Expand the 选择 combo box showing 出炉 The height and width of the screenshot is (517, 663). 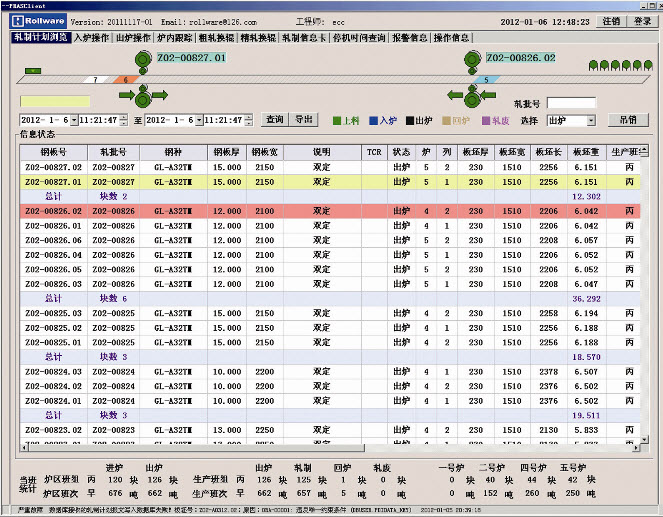tap(589, 120)
